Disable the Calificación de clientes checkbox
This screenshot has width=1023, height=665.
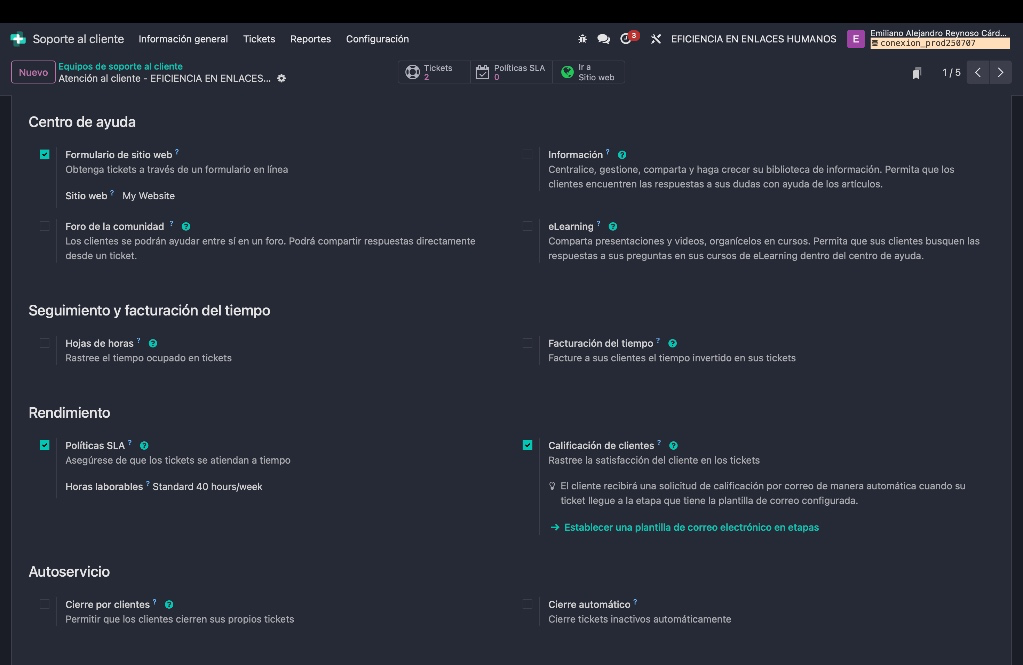click(x=527, y=446)
